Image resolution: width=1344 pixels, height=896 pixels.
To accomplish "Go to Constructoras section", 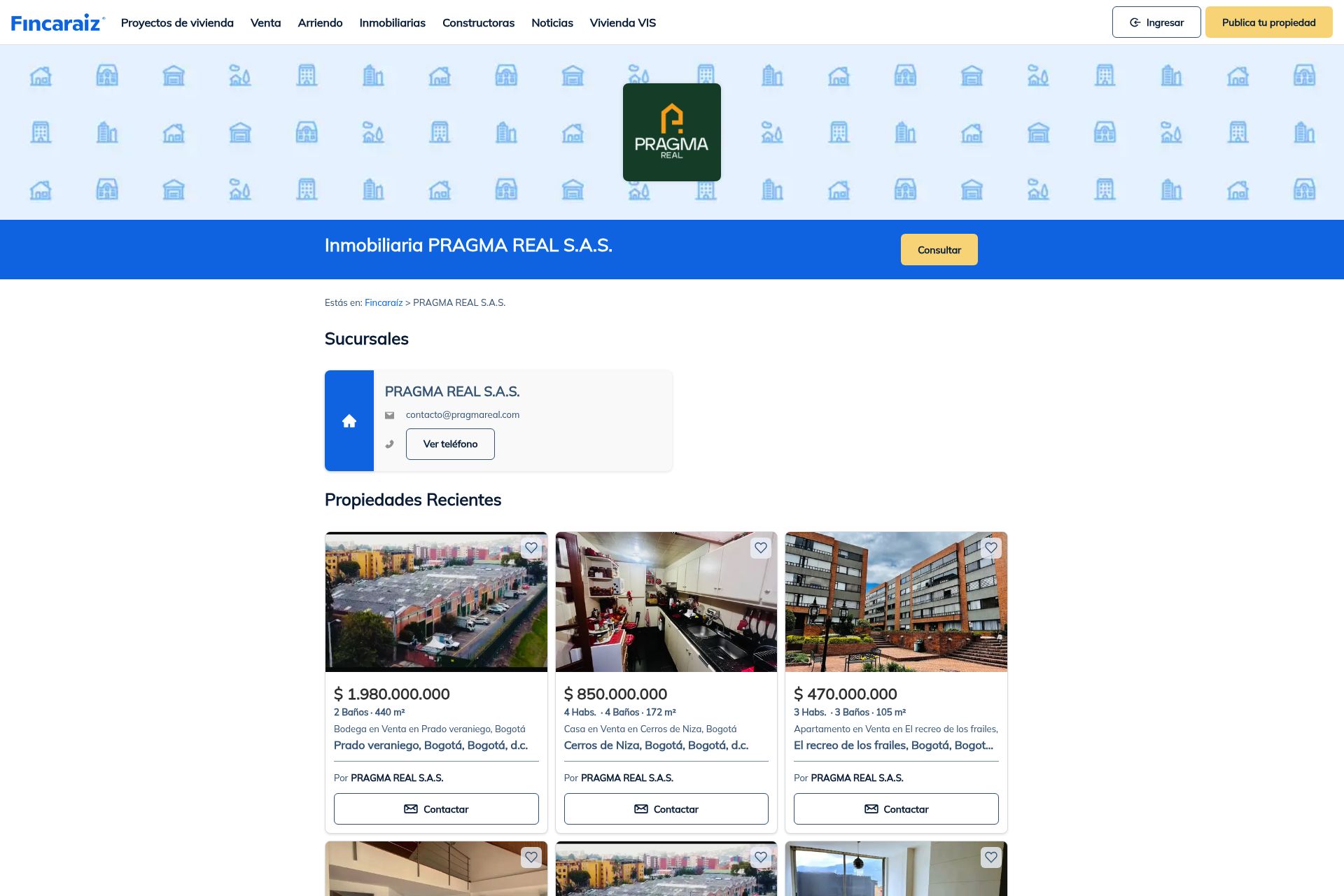I will coord(478,22).
